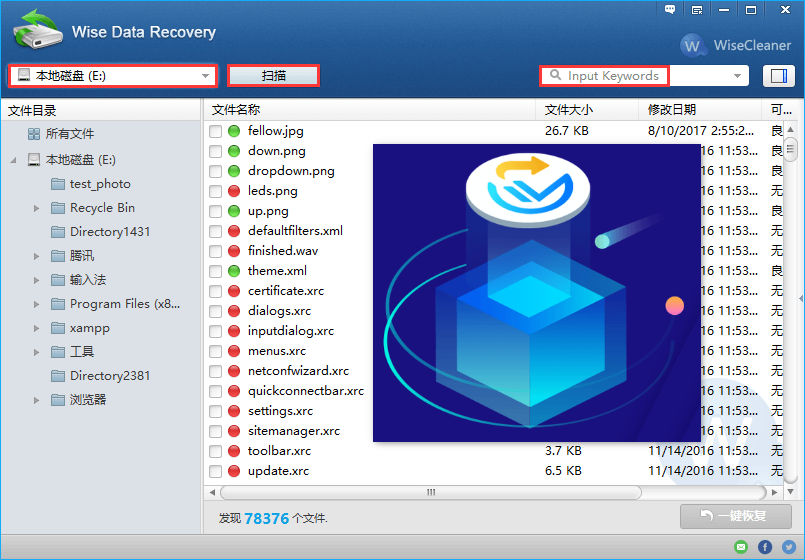Toggle the preview panel layout button
This screenshot has width=805, height=560.
776,76
